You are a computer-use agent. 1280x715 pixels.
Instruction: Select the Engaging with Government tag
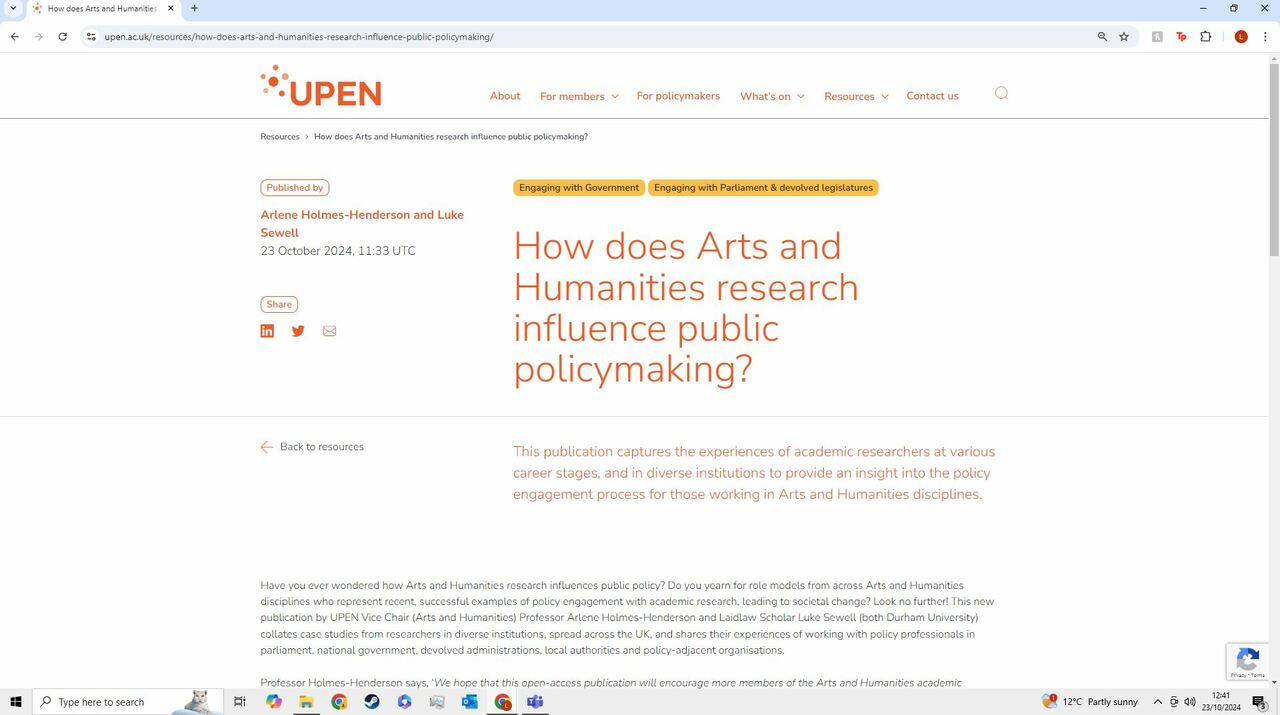coord(578,188)
